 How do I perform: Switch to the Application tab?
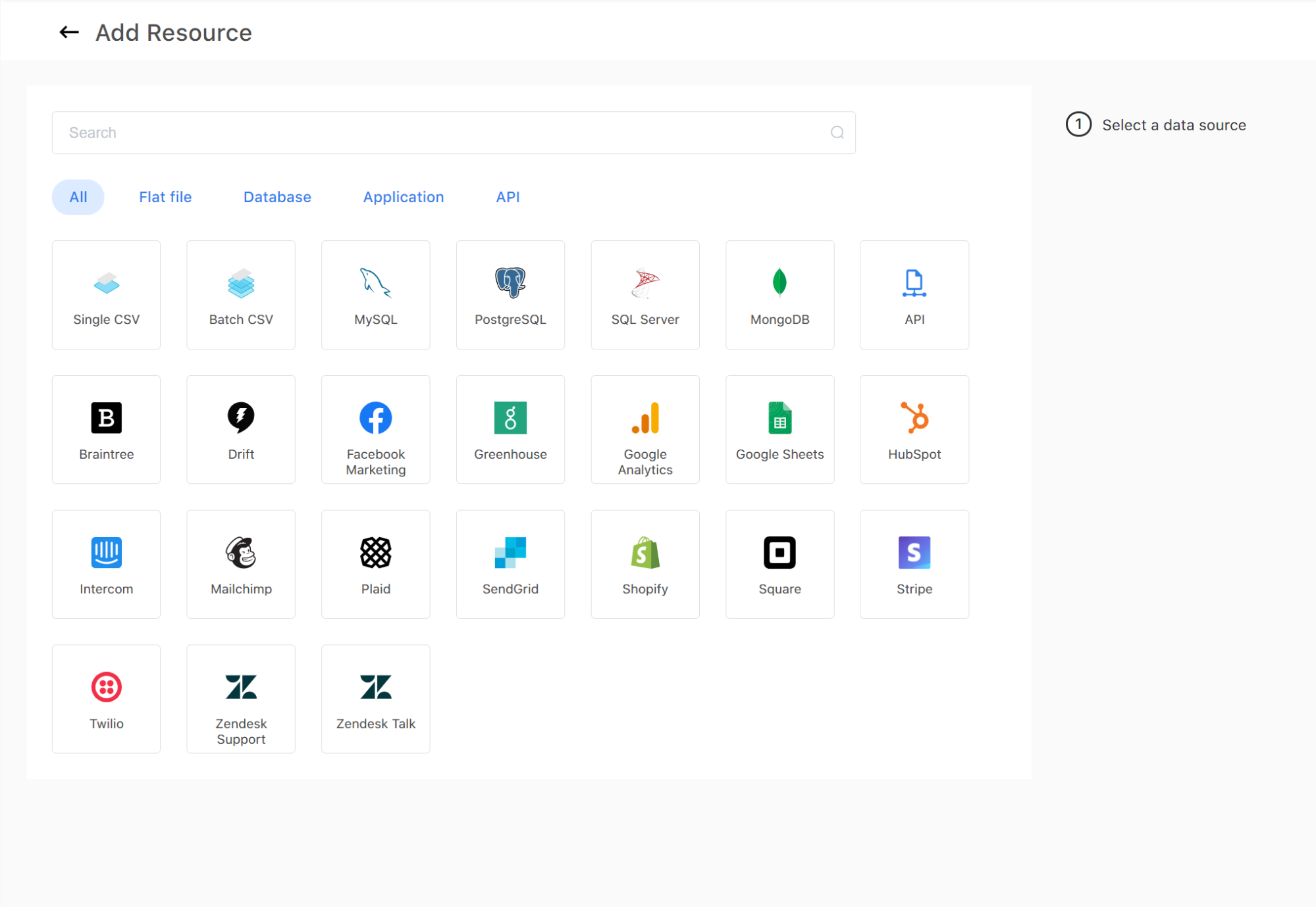[x=404, y=197]
